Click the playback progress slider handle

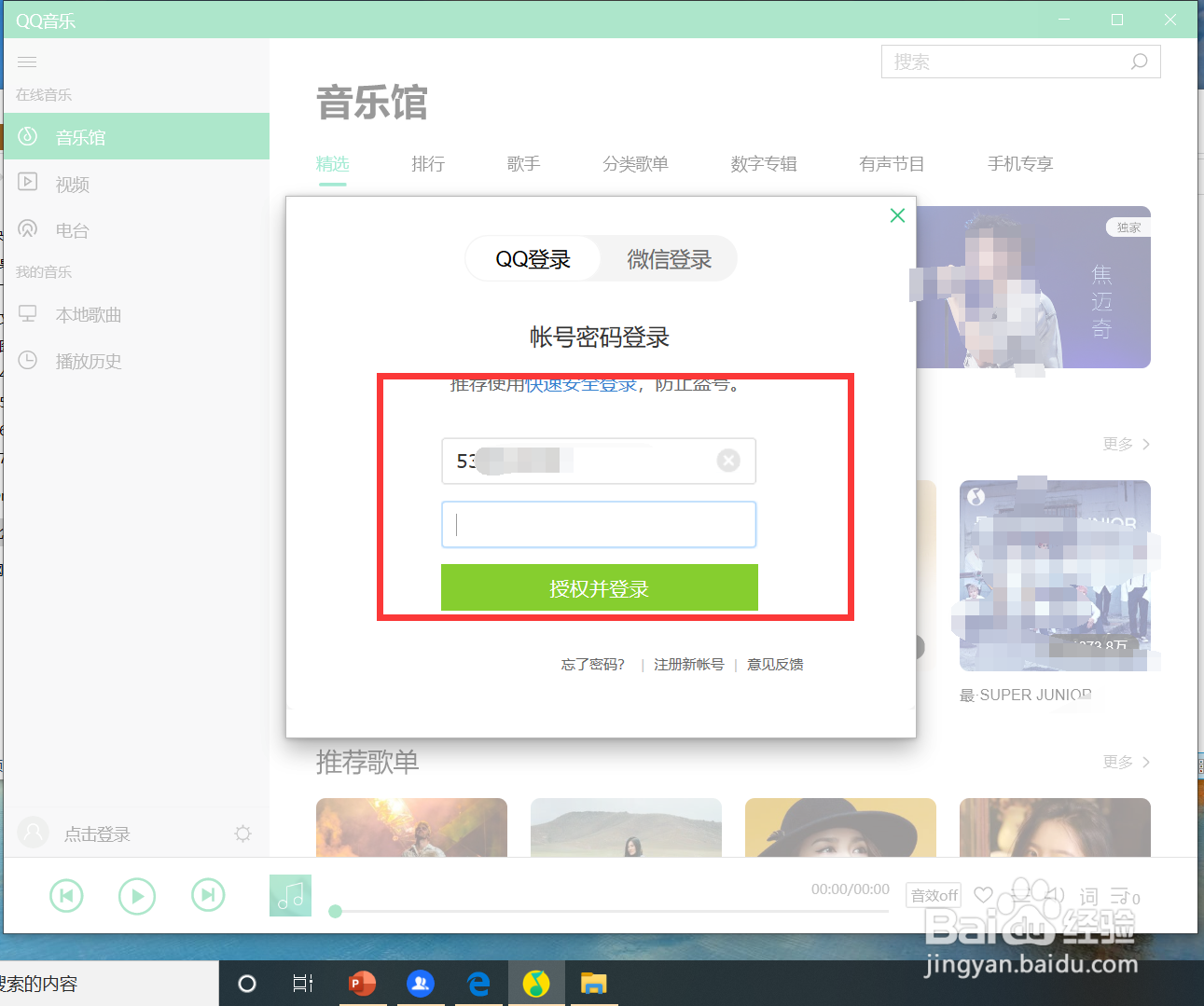point(336,911)
